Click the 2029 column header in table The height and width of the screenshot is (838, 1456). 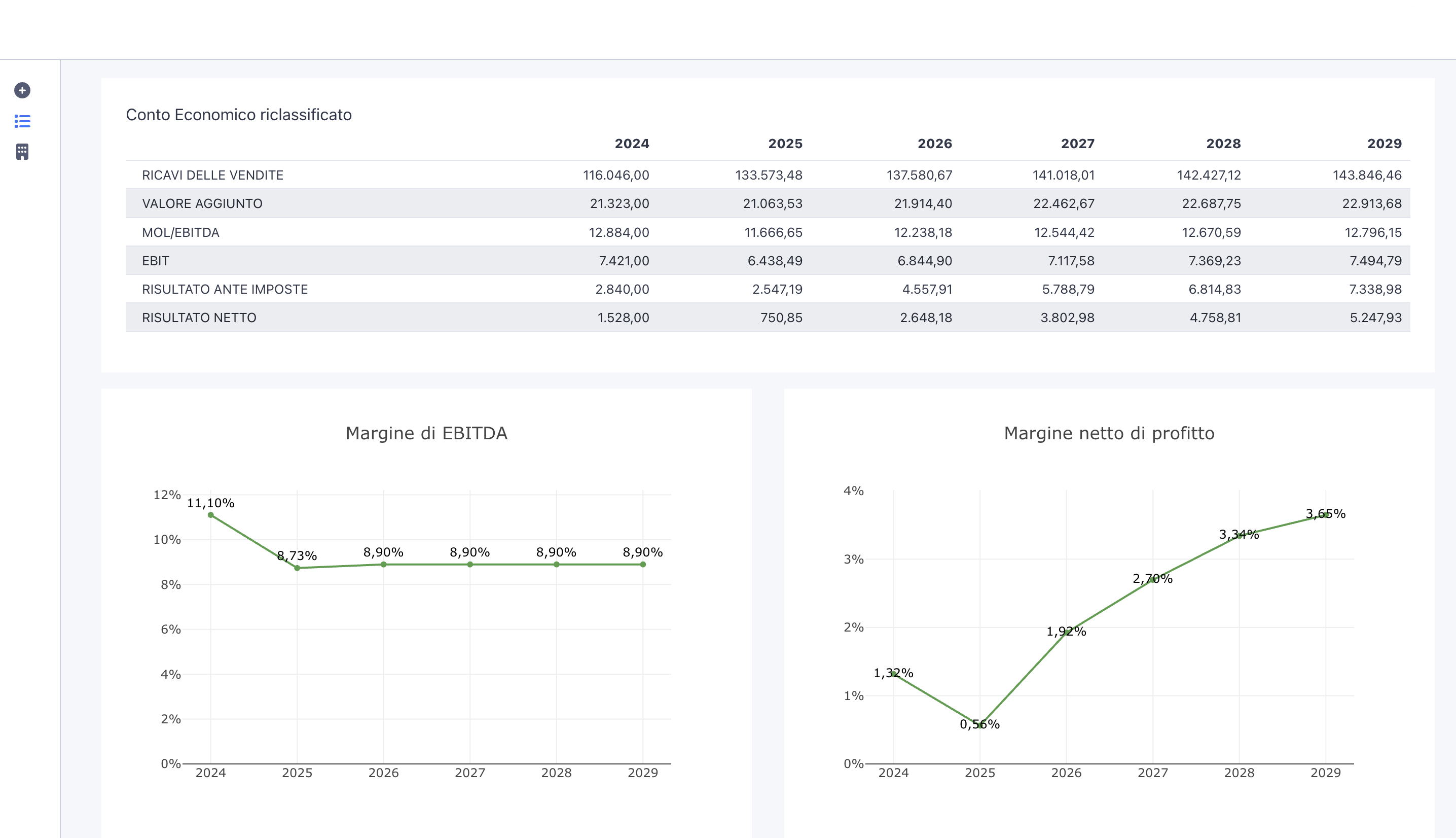pyautogui.click(x=1384, y=144)
